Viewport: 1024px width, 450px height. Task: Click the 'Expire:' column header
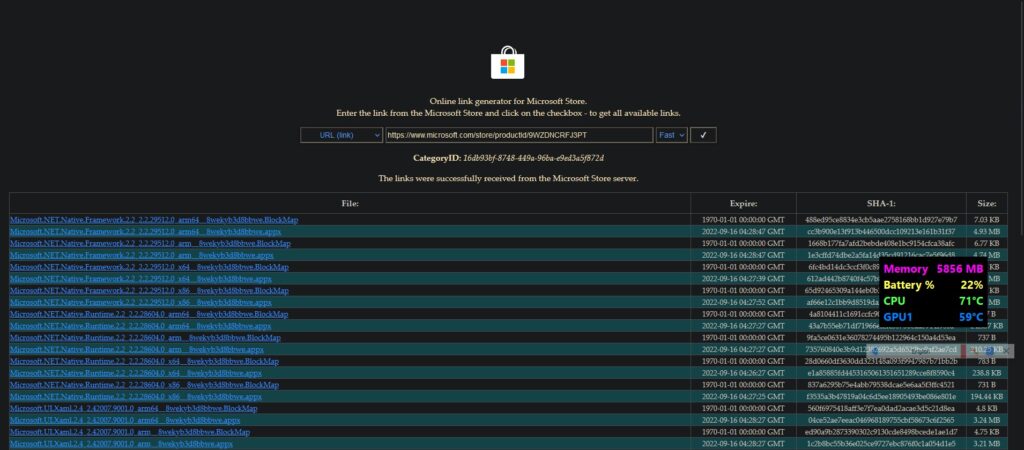743,203
